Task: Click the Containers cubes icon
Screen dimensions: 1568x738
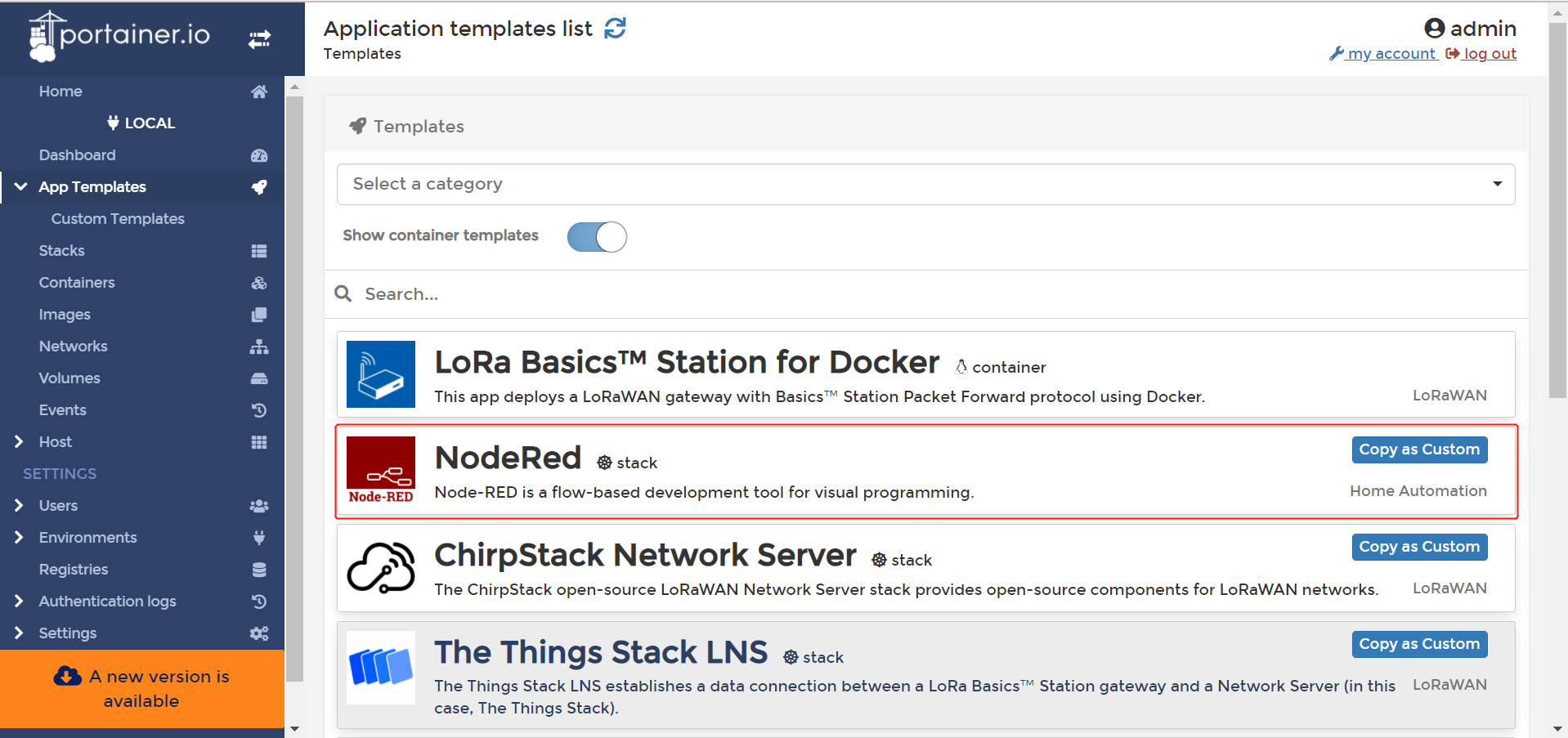Action: (259, 283)
